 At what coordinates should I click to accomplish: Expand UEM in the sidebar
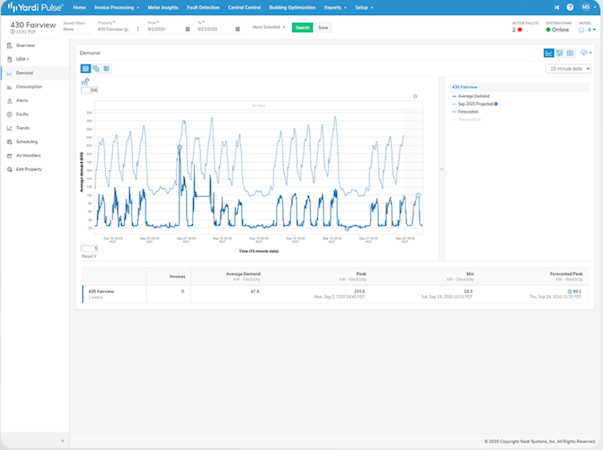22,59
